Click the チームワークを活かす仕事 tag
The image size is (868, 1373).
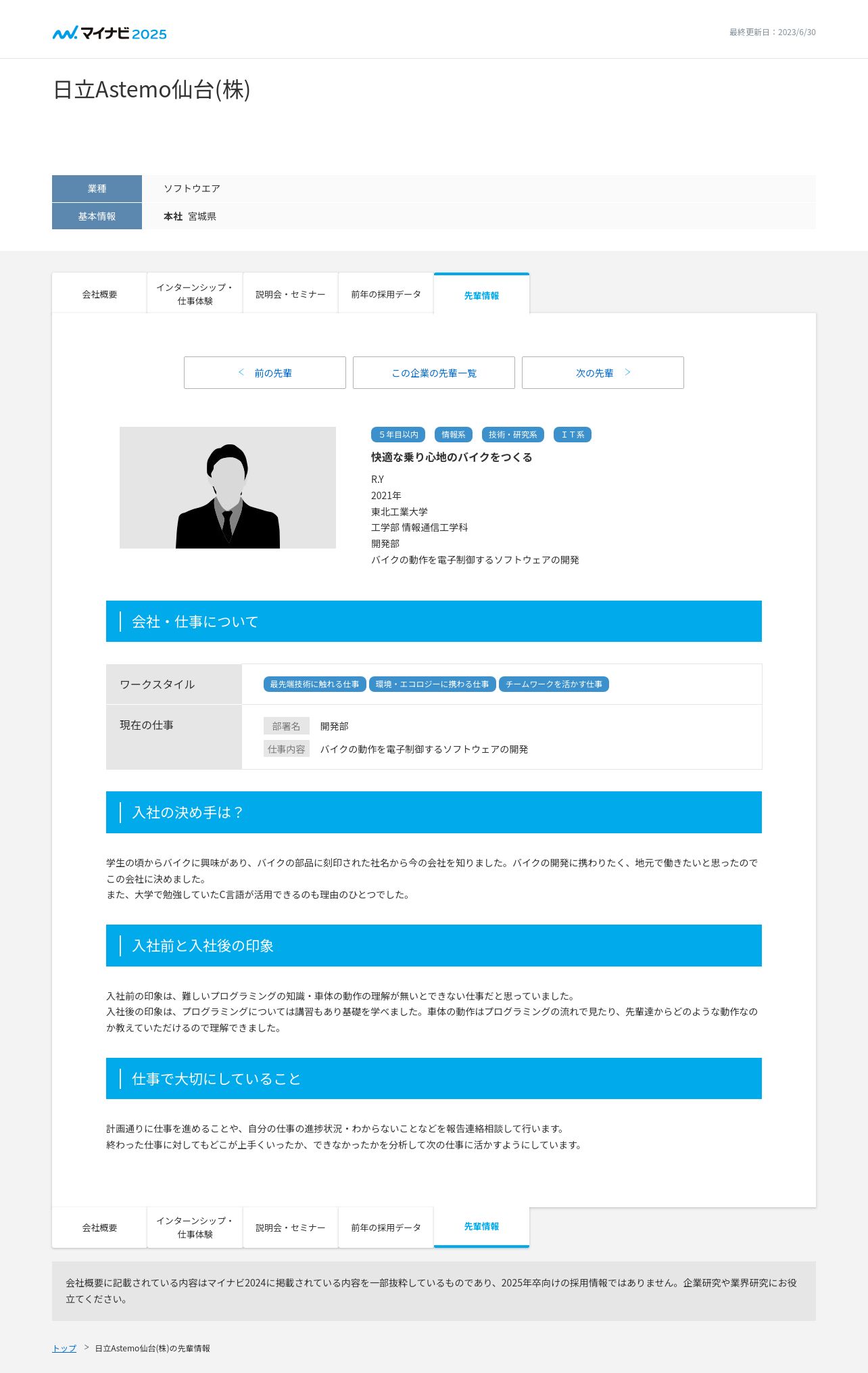tap(554, 684)
